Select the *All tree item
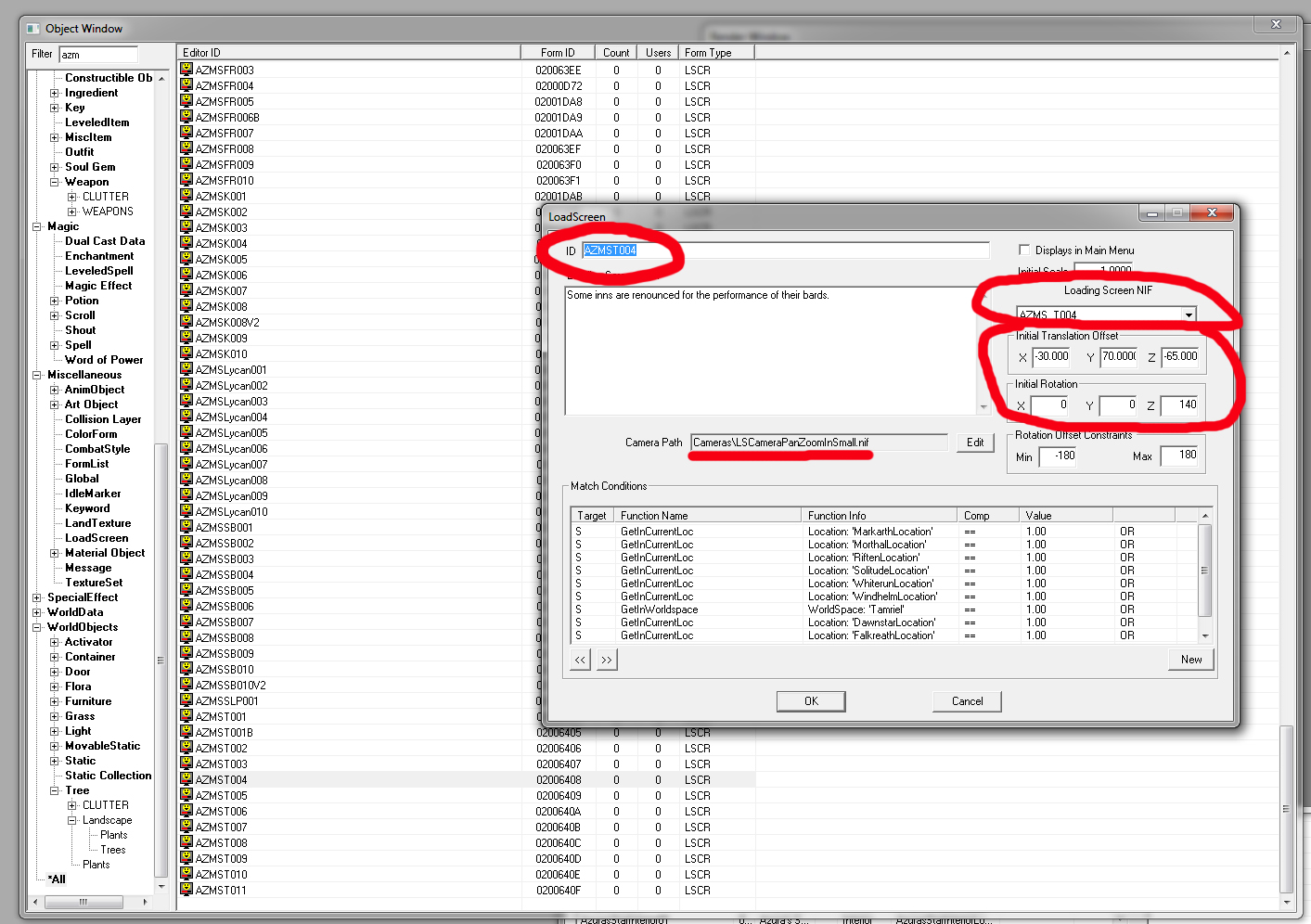1311x924 pixels. tap(57, 879)
